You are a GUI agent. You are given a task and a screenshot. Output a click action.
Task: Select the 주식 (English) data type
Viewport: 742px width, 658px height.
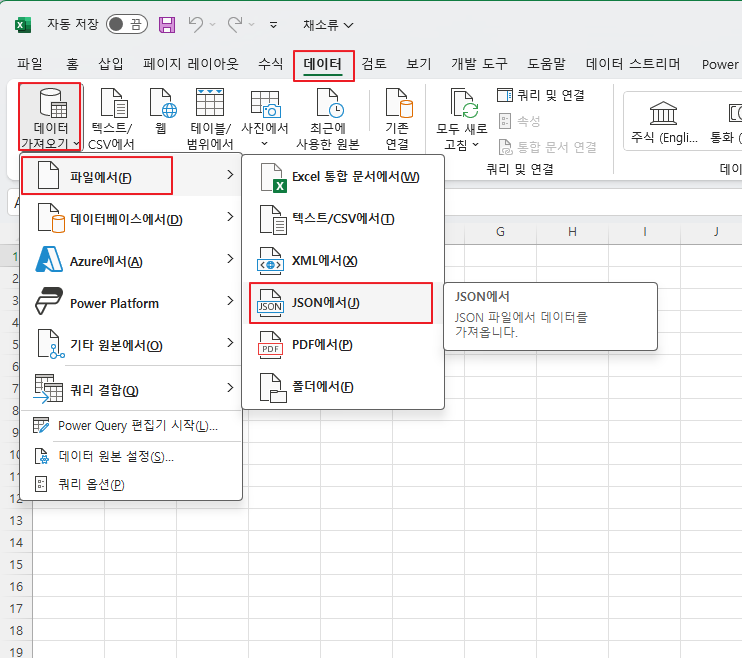[x=664, y=122]
